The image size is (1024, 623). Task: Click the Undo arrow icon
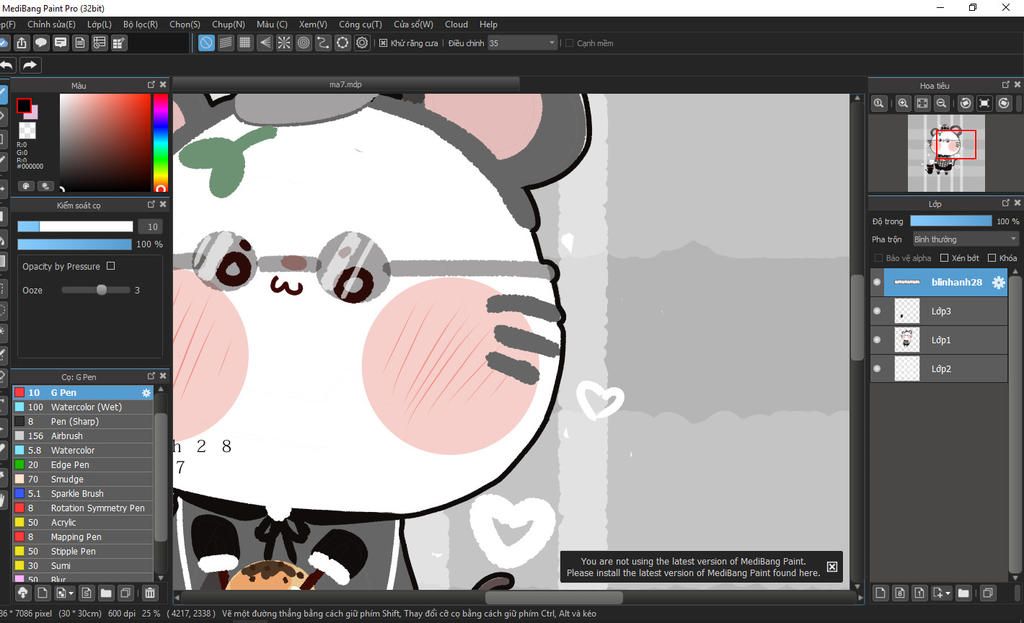click(x=6, y=65)
